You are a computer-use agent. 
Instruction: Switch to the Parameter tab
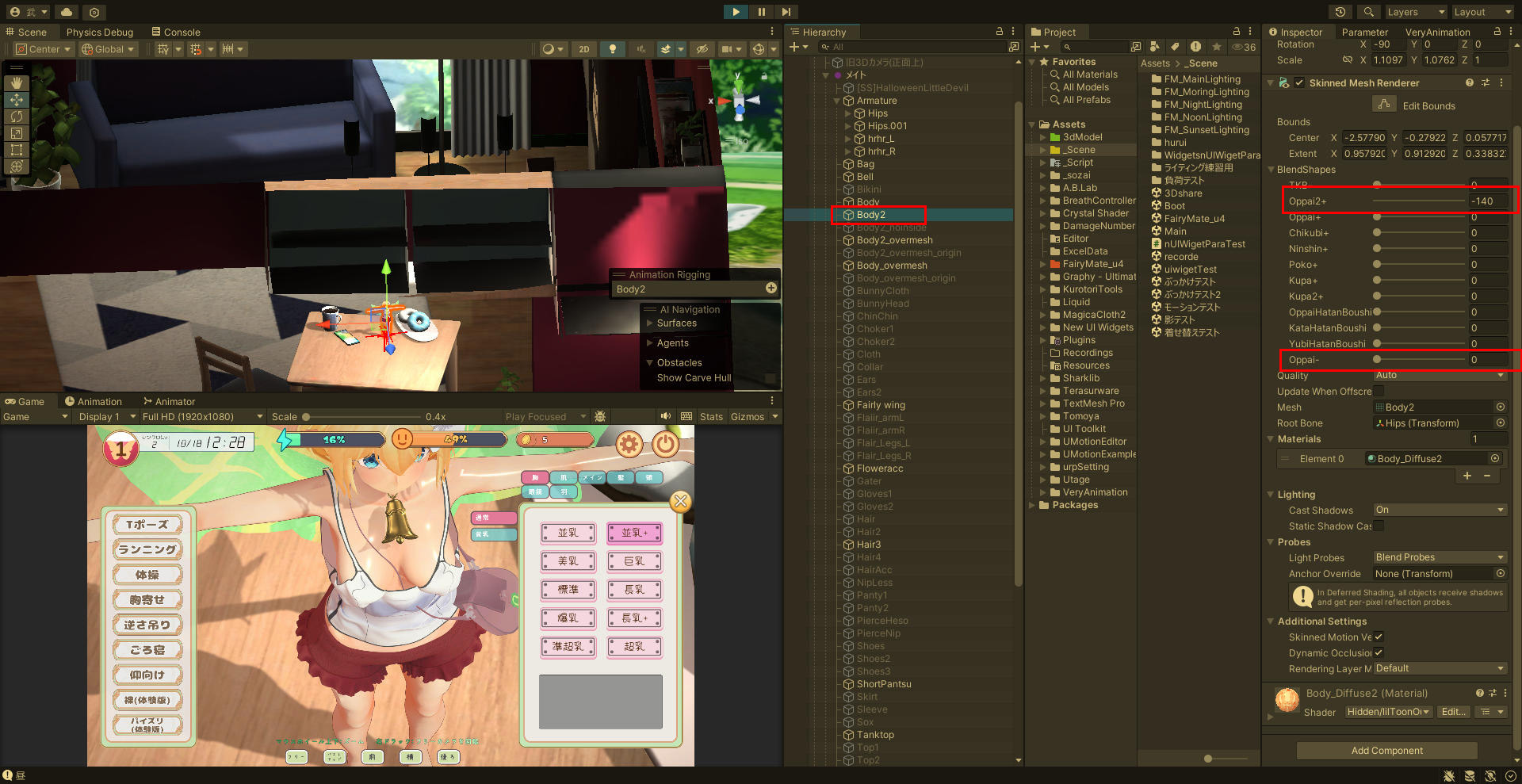tap(1364, 32)
